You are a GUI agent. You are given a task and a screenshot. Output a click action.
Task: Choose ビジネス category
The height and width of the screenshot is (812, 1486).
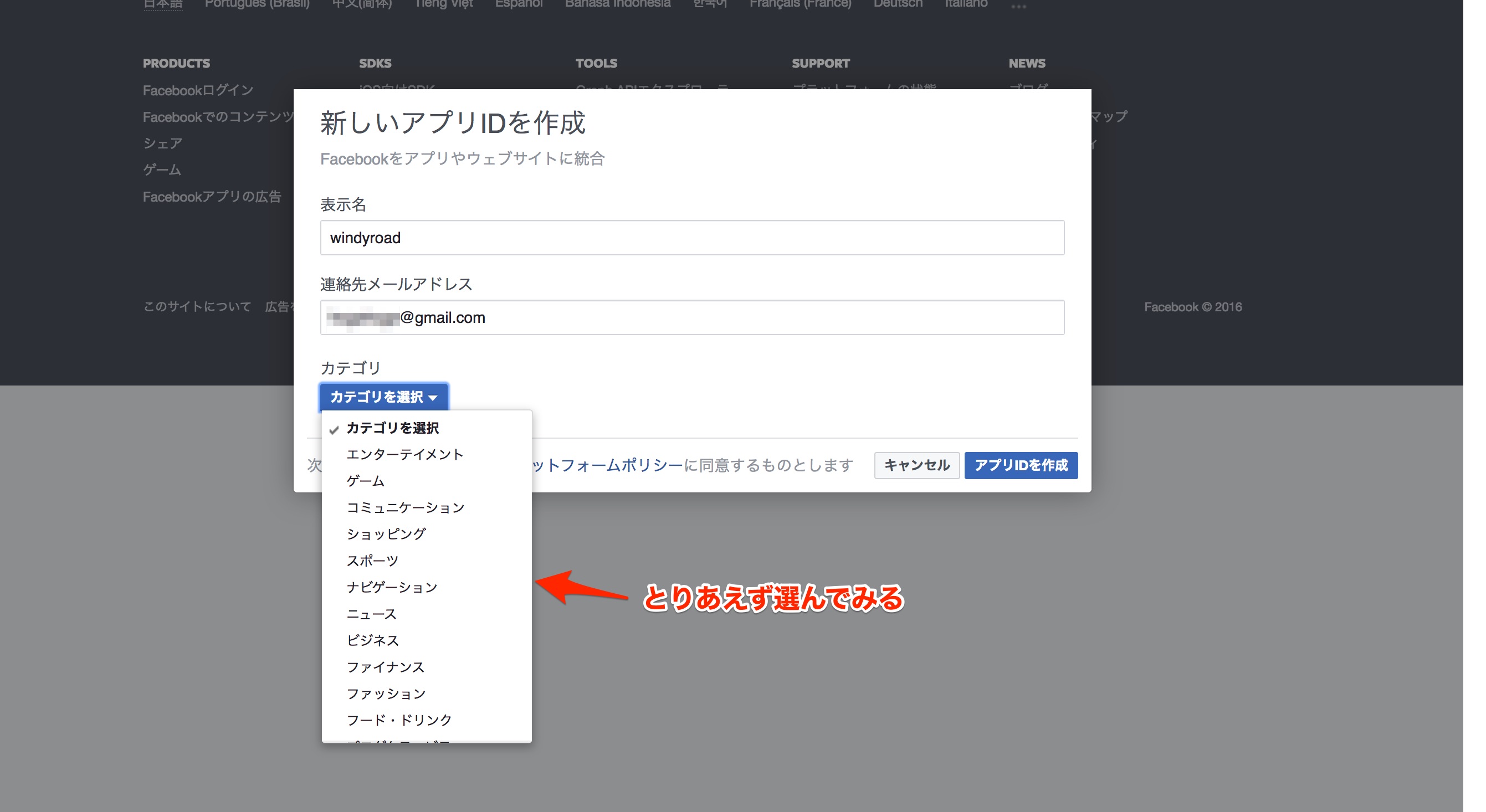point(427,640)
